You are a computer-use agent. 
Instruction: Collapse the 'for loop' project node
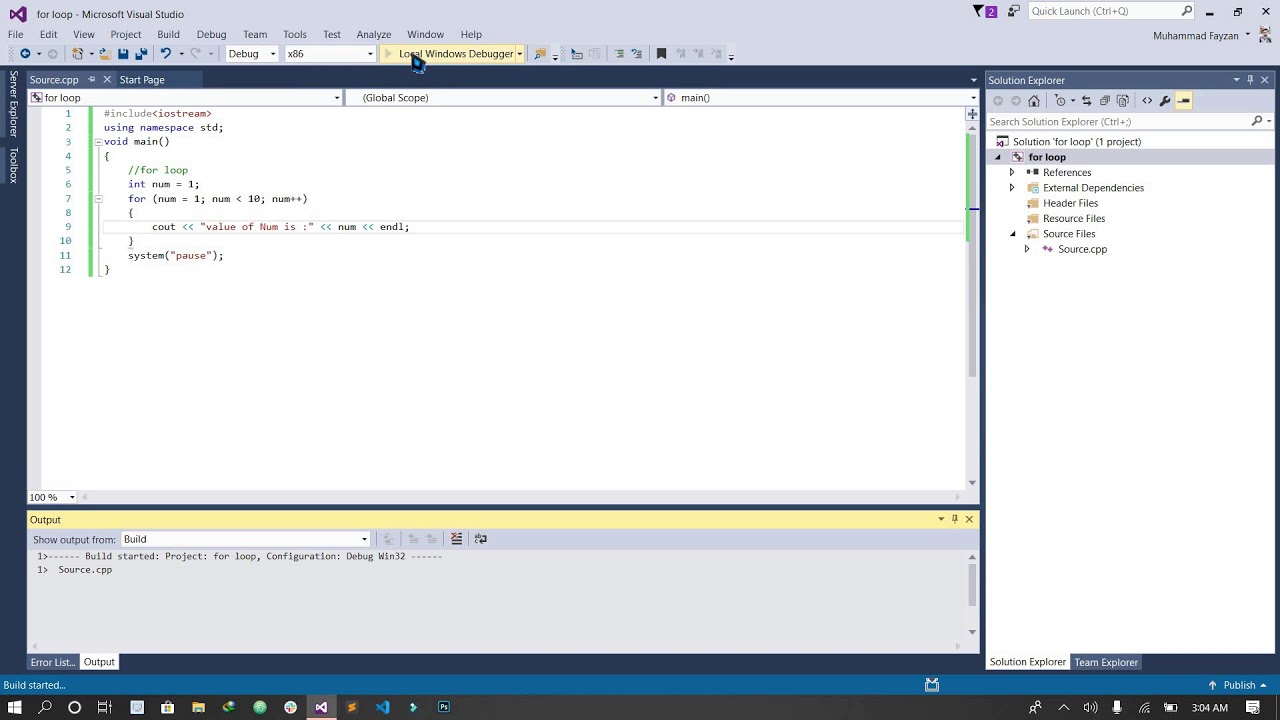997,157
